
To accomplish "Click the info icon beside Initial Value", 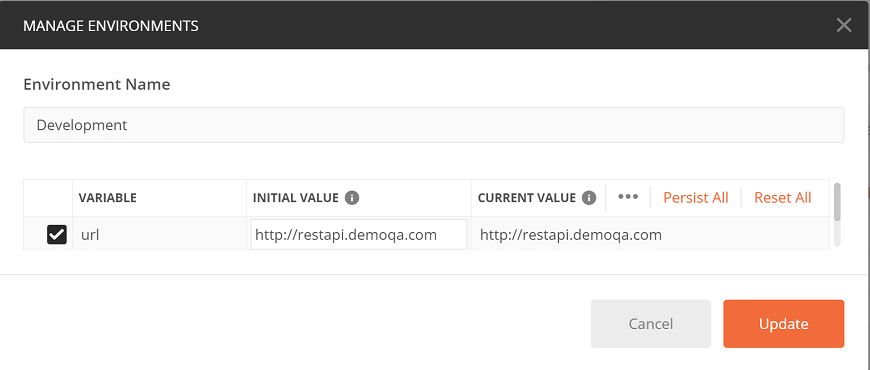I will click(352, 197).
